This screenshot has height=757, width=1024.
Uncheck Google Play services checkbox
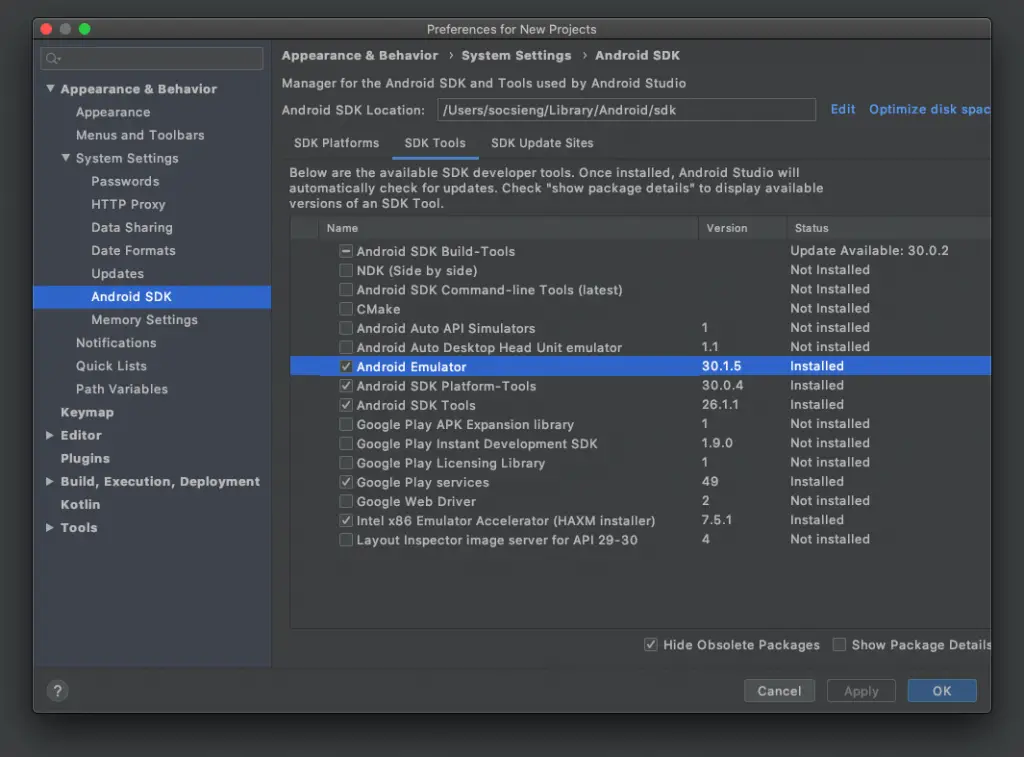(345, 482)
